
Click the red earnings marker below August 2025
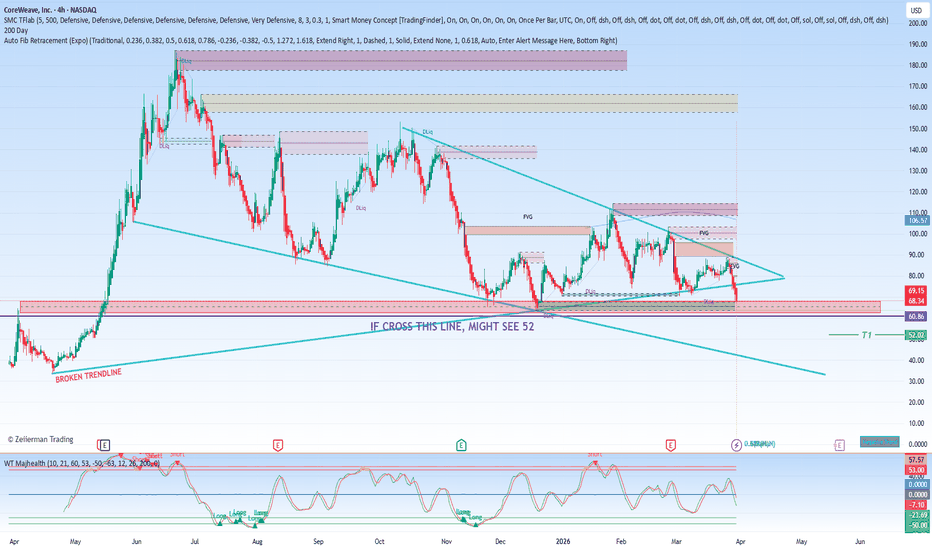tap(276, 443)
